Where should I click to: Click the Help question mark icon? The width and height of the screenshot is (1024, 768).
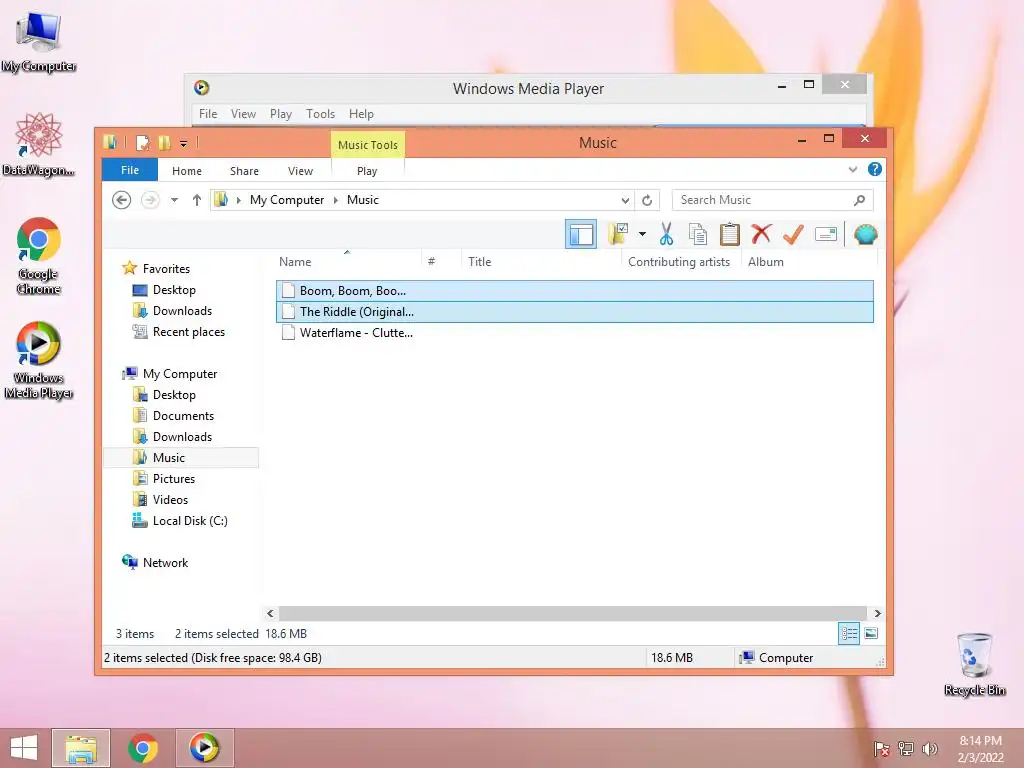874,169
